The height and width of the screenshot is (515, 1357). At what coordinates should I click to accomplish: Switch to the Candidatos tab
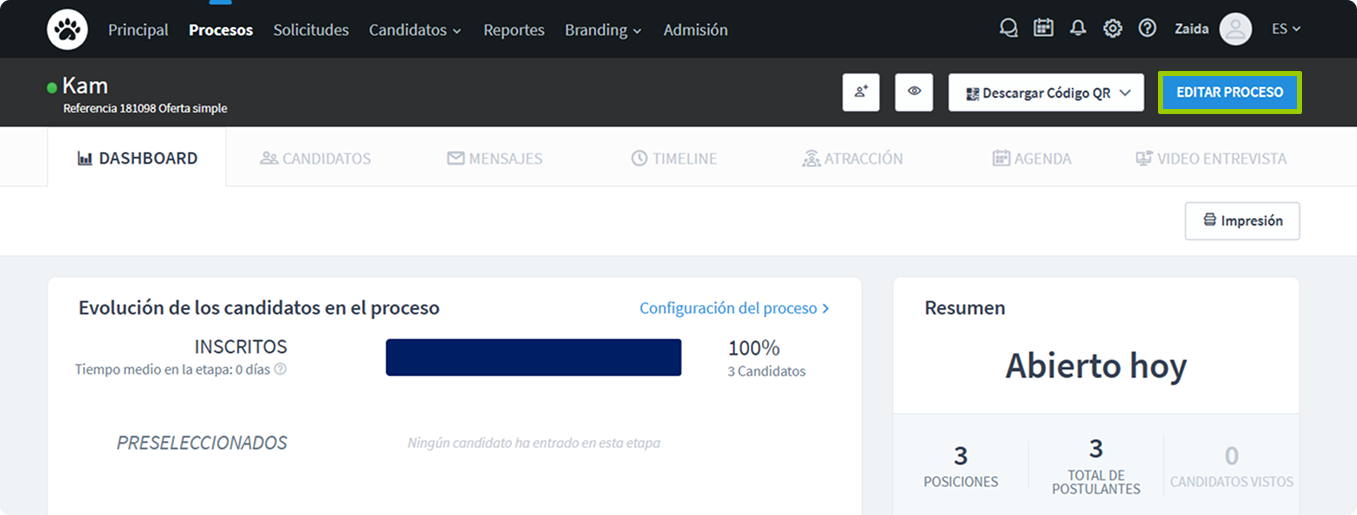point(315,158)
